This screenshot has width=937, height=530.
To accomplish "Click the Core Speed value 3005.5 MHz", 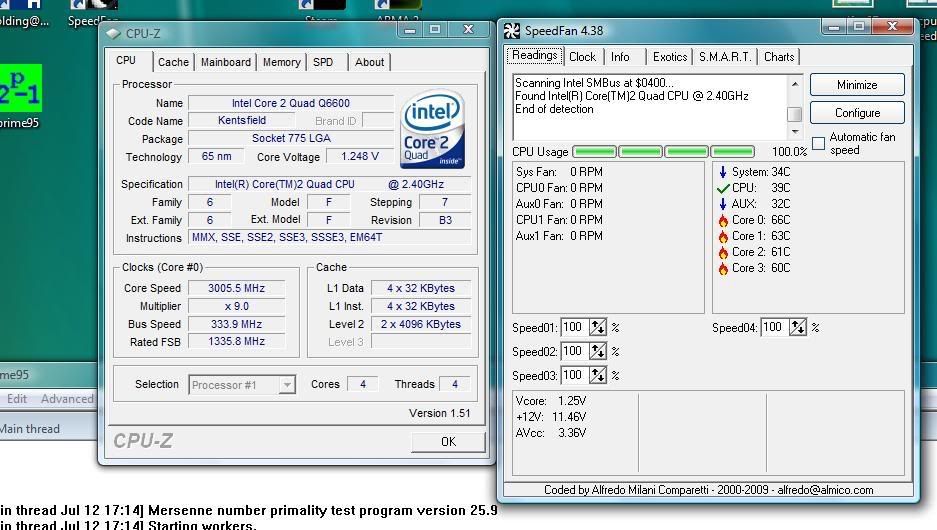I will click(x=236, y=288).
